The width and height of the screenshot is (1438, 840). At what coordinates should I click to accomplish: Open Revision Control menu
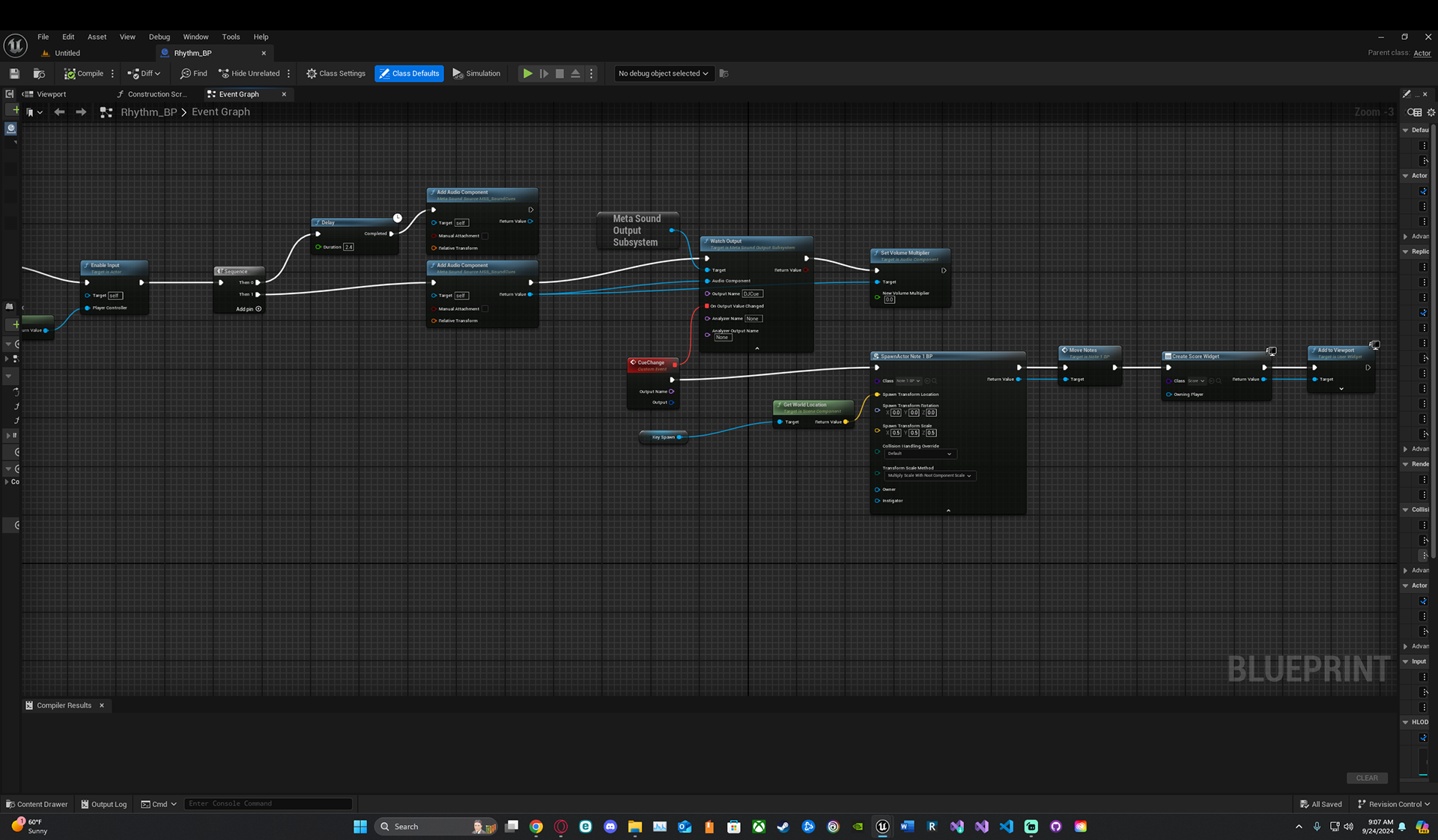pyautogui.click(x=1394, y=804)
